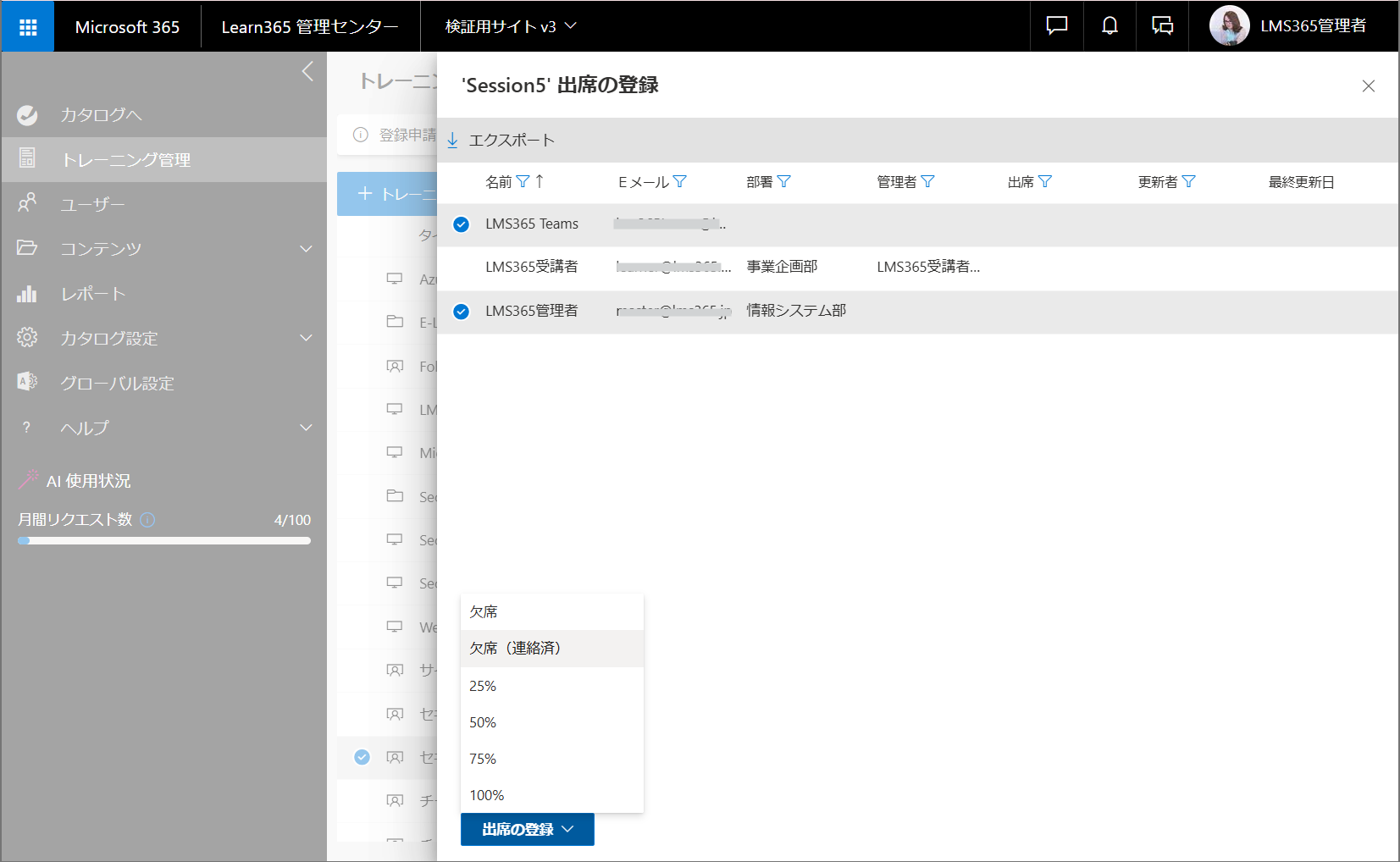Choose 25% attendance option
This screenshot has height=862, width=1400.
tap(552, 686)
